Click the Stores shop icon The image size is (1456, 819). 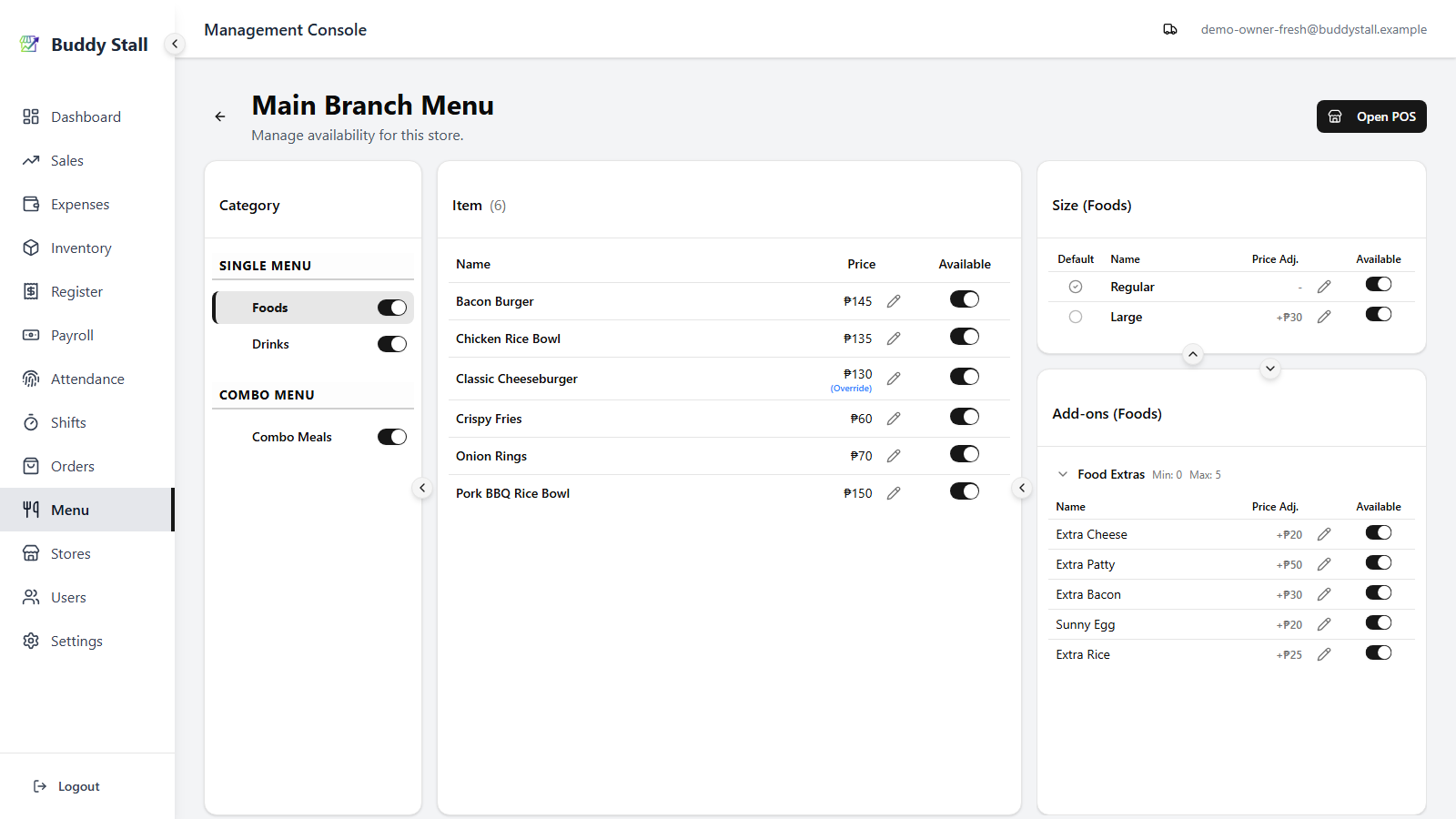tap(31, 553)
